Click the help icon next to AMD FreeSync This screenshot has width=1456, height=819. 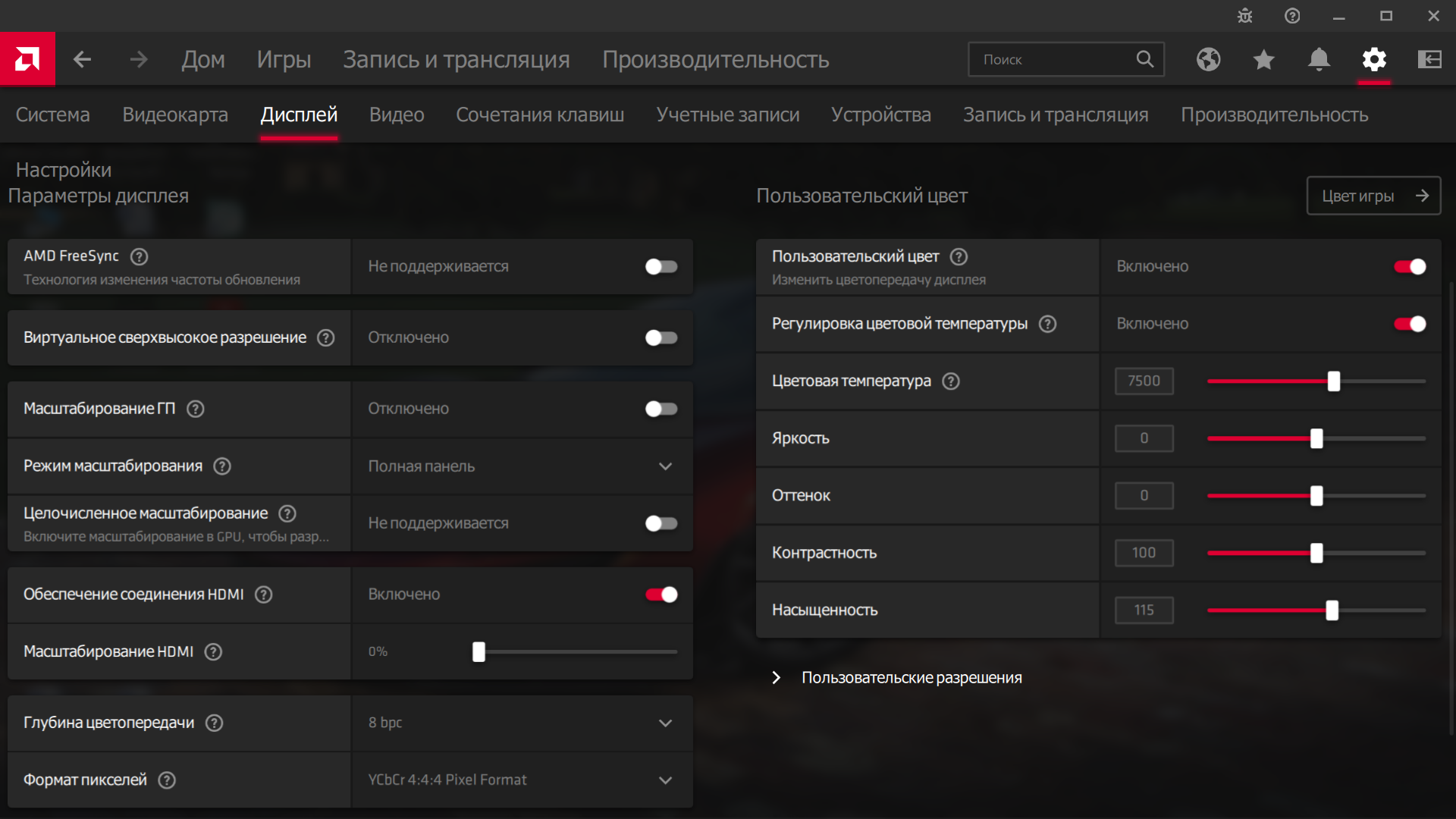pyautogui.click(x=139, y=256)
